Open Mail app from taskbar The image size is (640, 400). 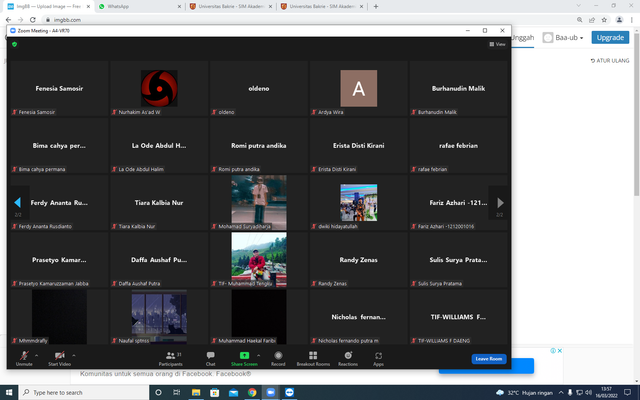point(233,392)
